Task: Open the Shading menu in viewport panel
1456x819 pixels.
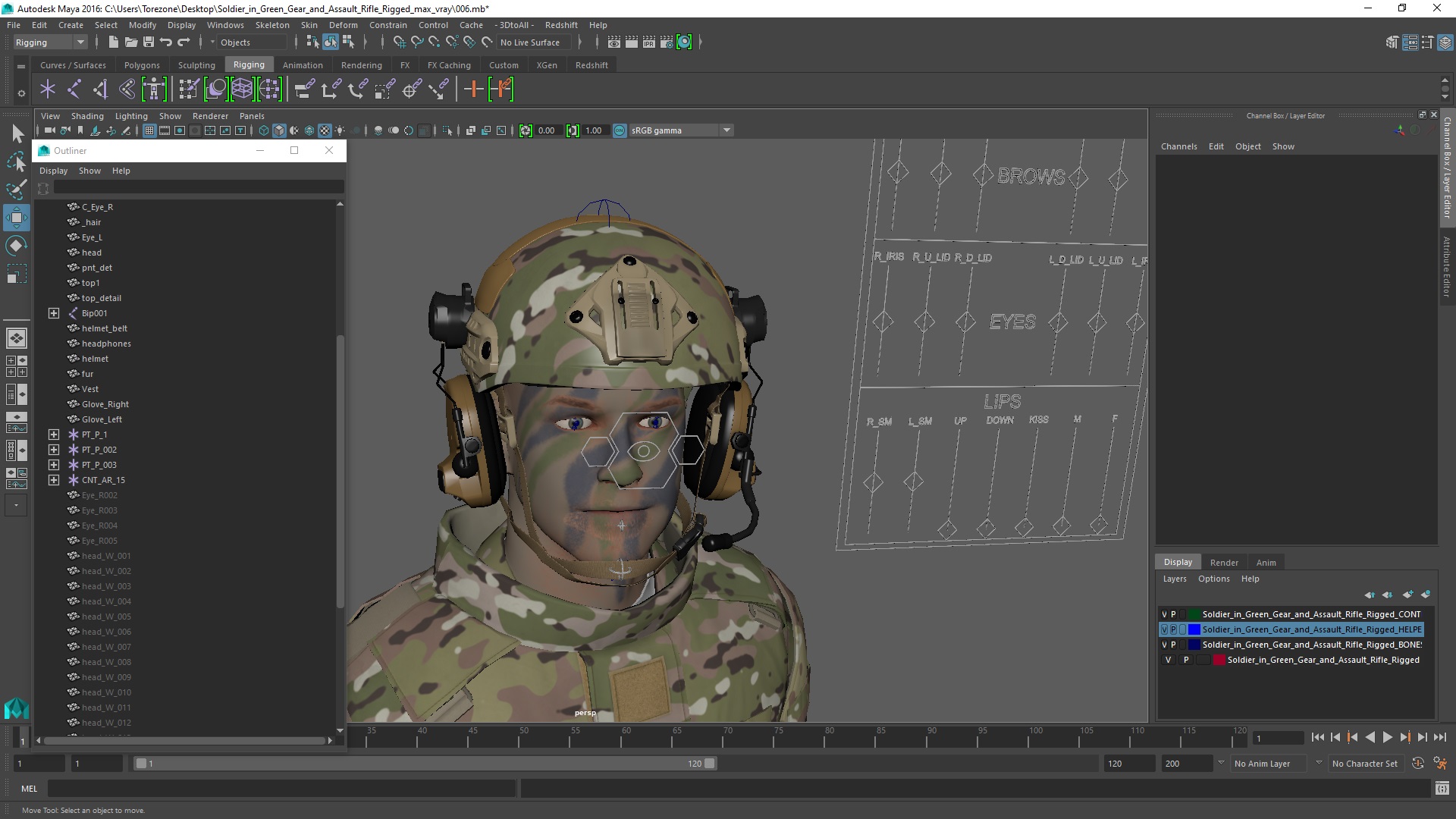Action: (x=87, y=116)
